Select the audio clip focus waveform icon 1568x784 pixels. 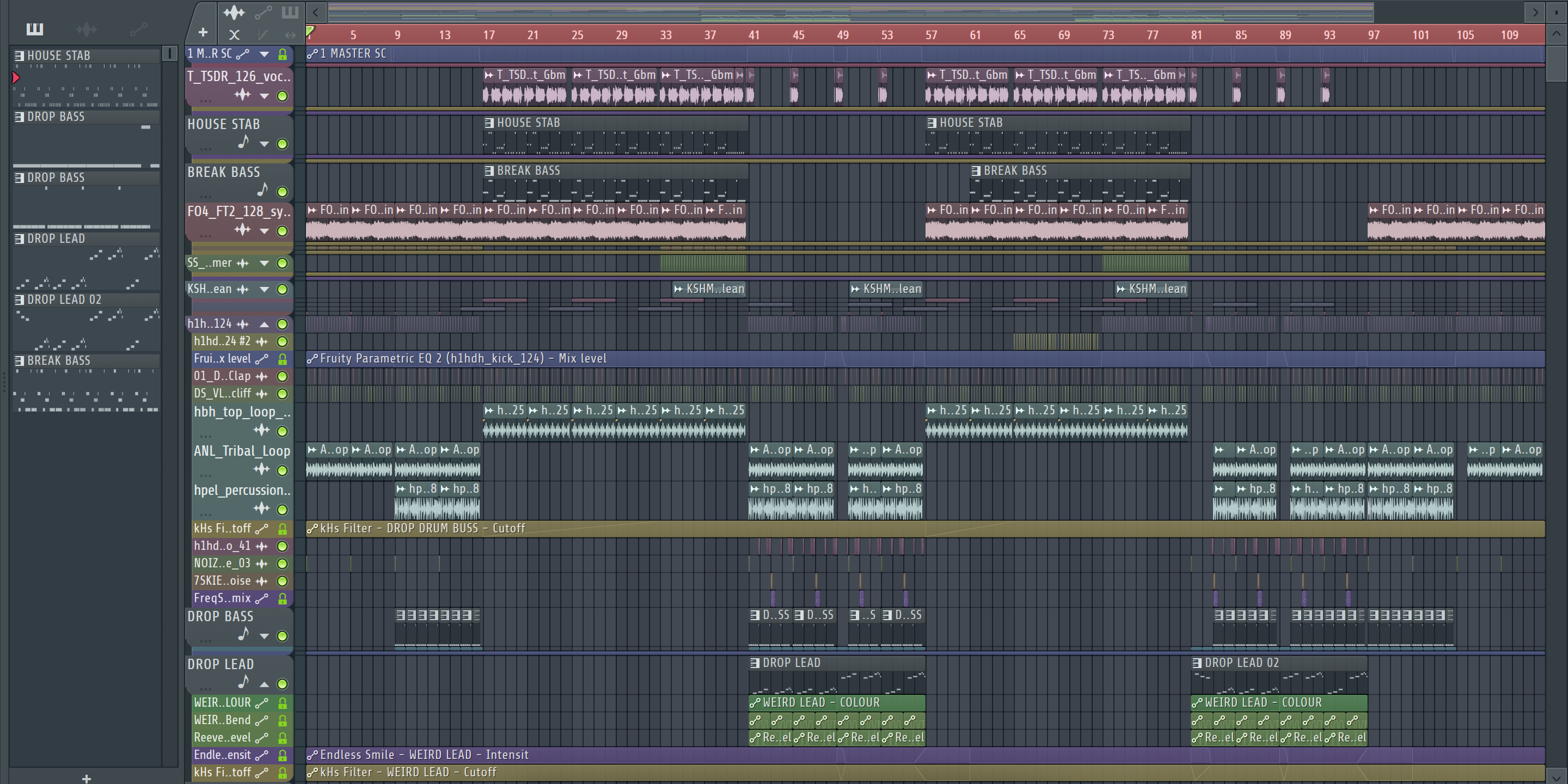(x=234, y=12)
